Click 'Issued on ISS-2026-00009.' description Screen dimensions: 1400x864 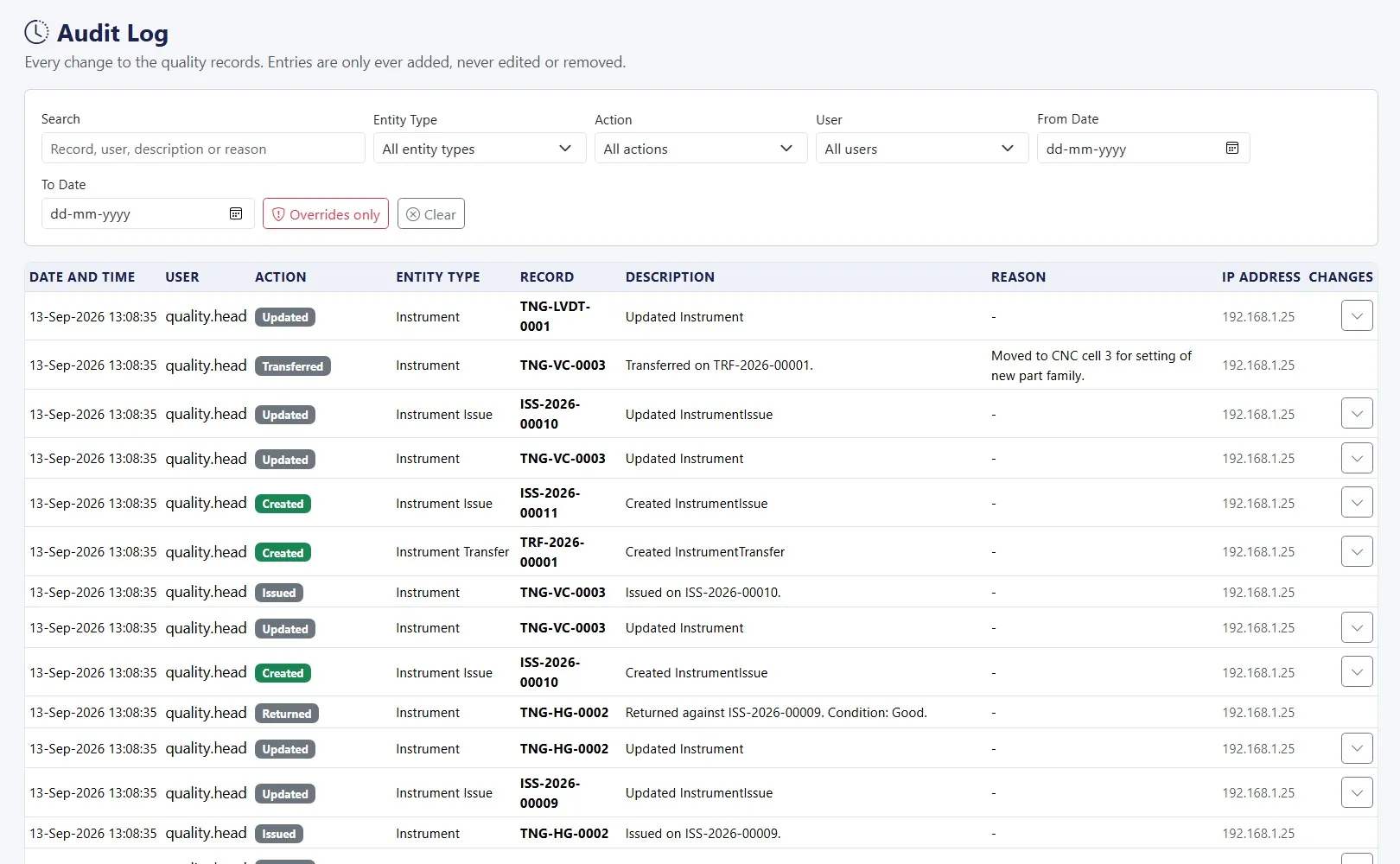[703, 834]
